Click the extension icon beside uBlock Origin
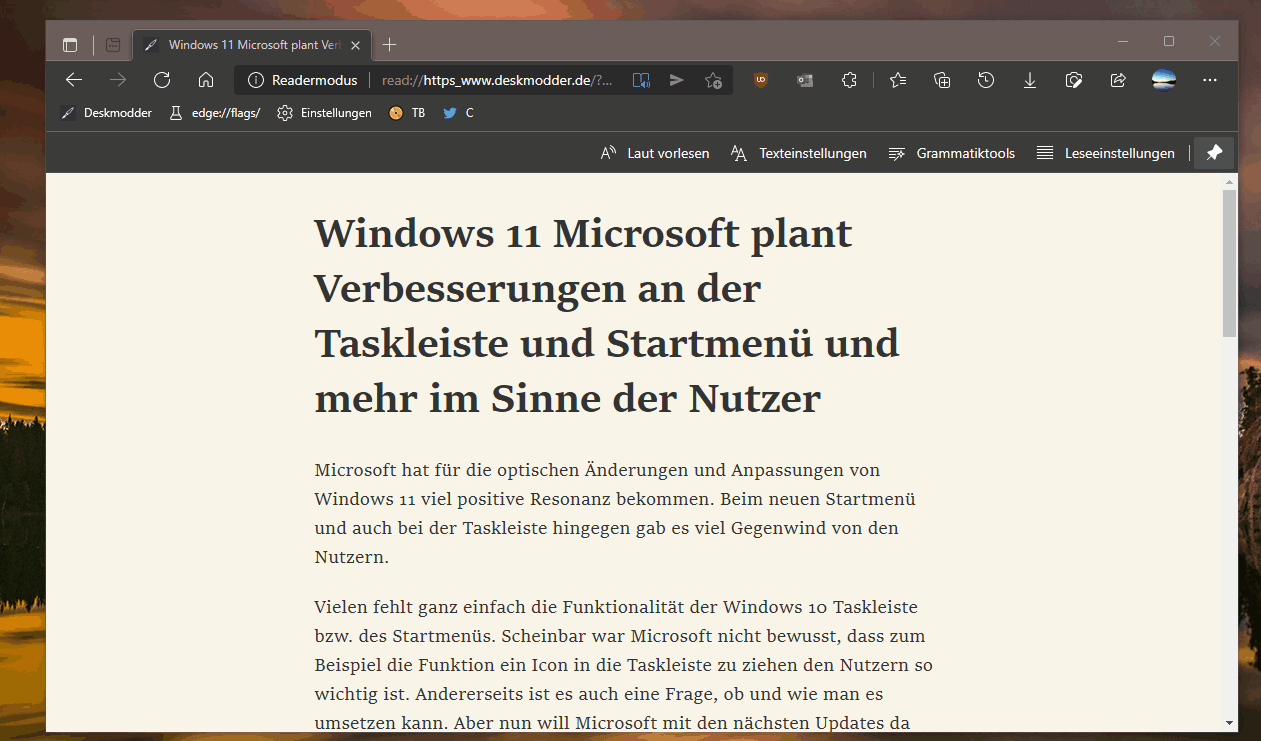The height and width of the screenshot is (741, 1261). 805,80
